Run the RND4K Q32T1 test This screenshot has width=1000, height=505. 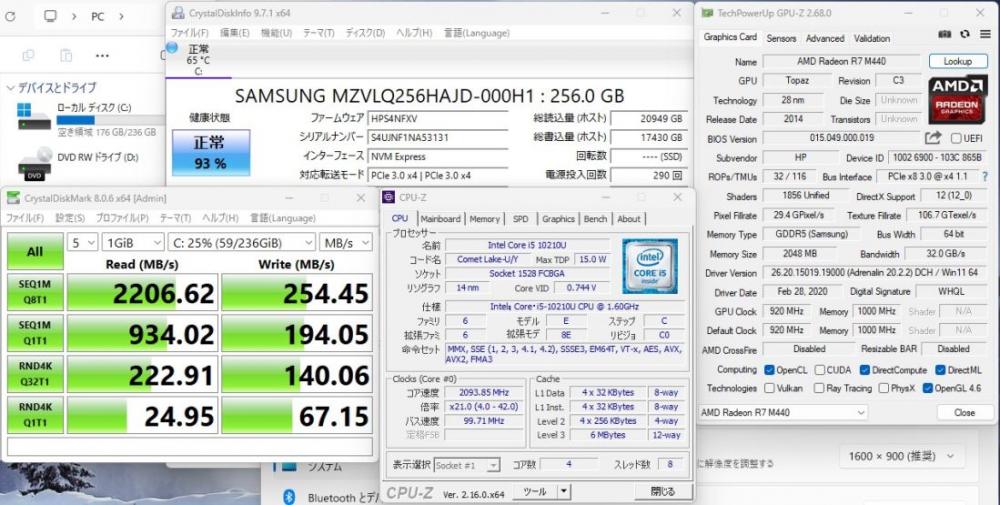coord(35,374)
